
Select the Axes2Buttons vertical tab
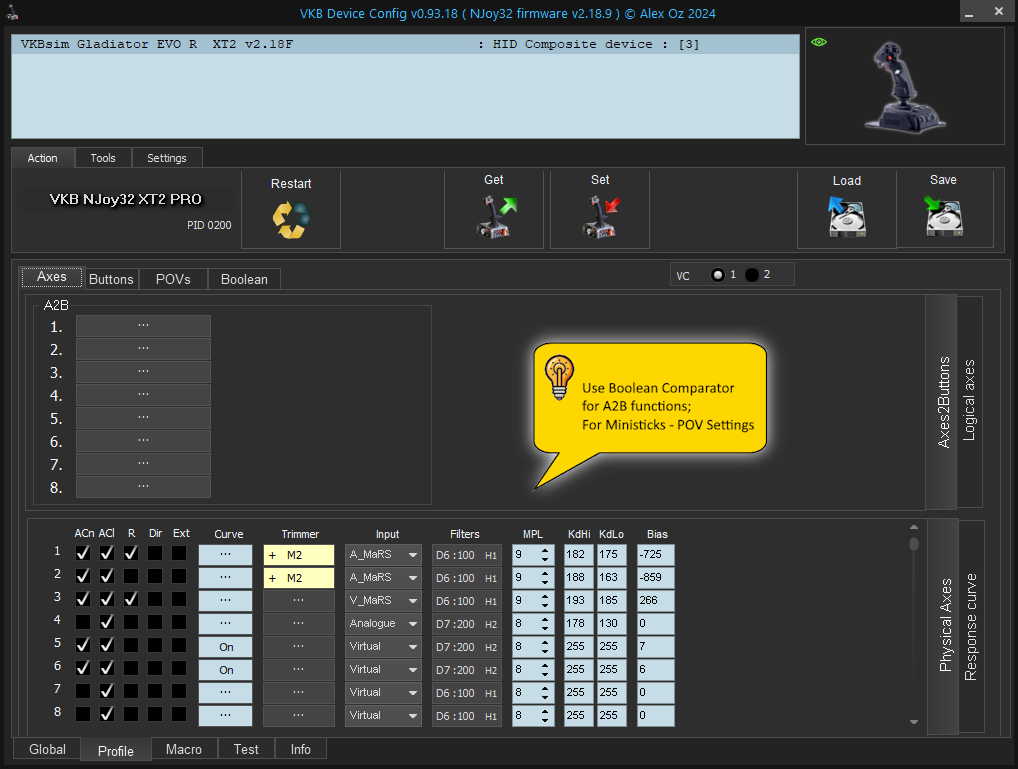[x=943, y=401]
